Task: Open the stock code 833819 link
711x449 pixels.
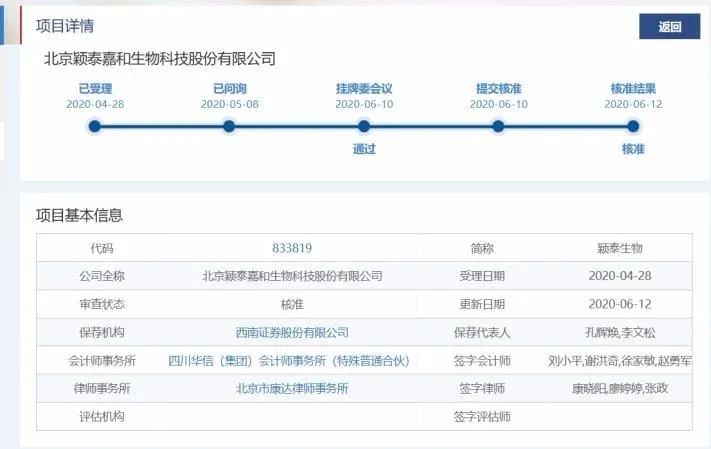Action: tap(292, 248)
